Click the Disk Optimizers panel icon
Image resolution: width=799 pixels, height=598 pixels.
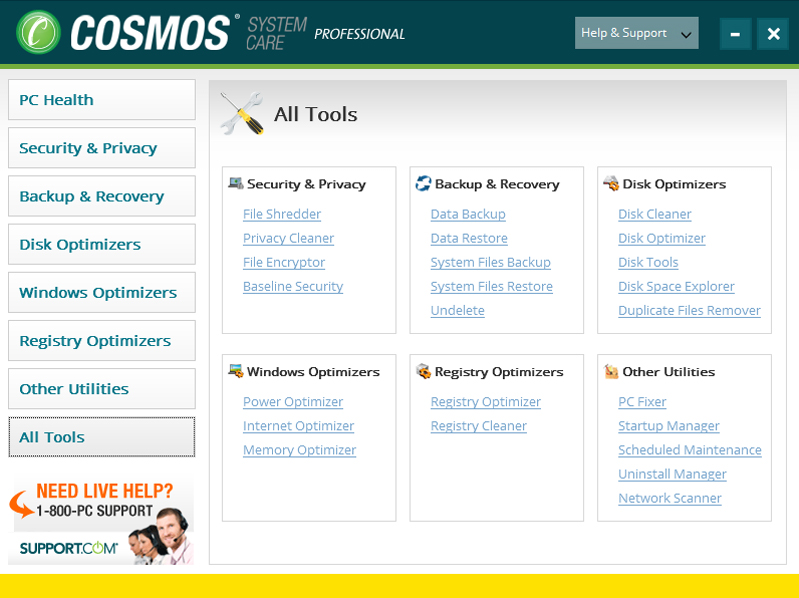click(x=610, y=183)
